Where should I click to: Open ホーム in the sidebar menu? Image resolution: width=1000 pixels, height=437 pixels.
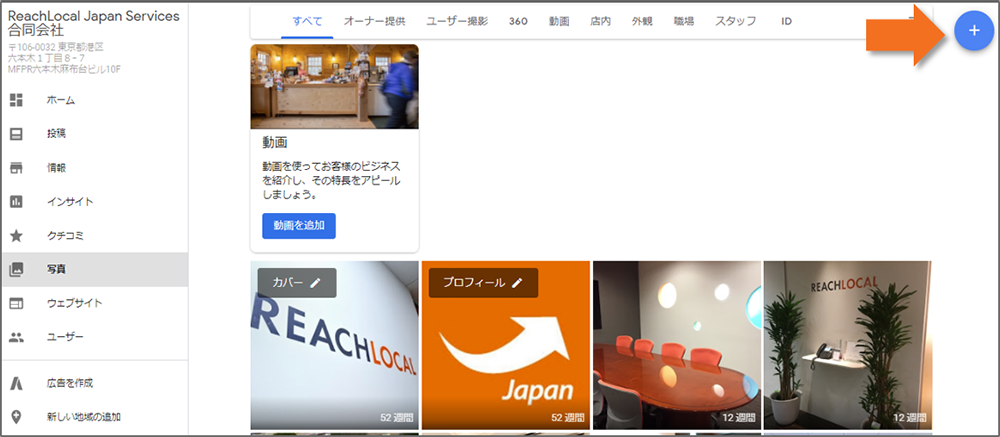click(94, 100)
